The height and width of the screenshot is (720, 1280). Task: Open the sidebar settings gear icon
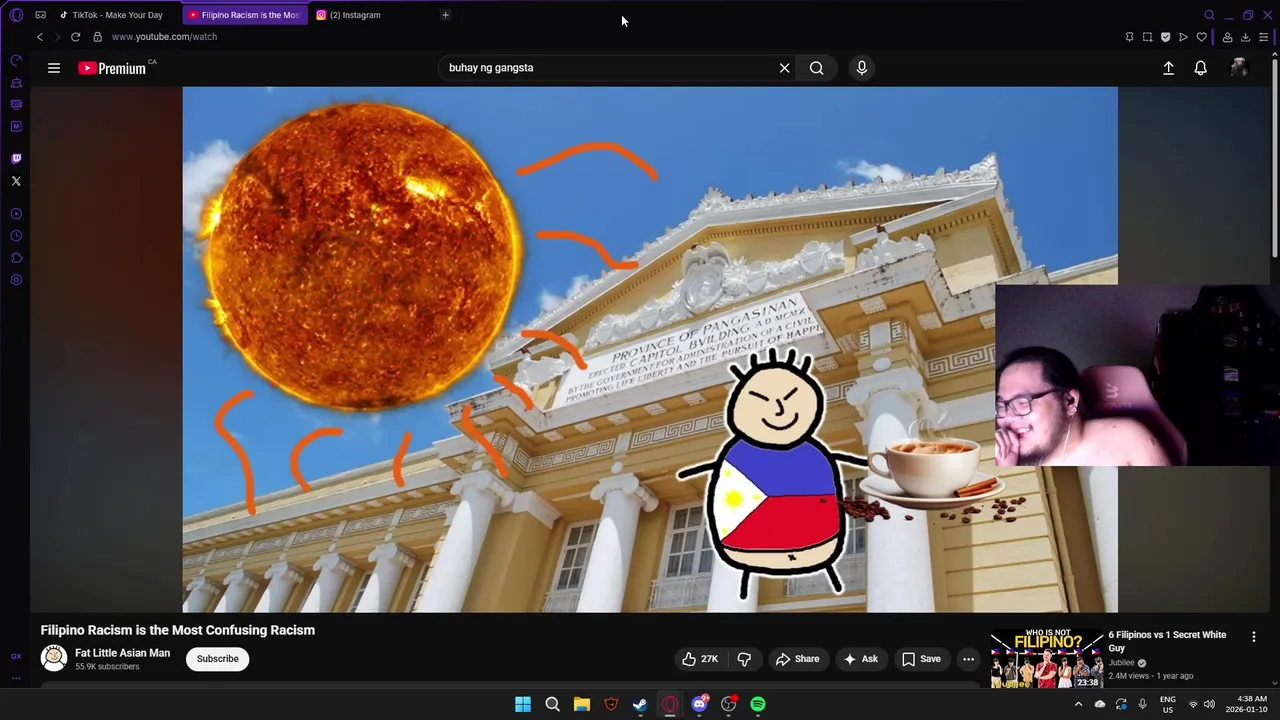click(x=16, y=280)
